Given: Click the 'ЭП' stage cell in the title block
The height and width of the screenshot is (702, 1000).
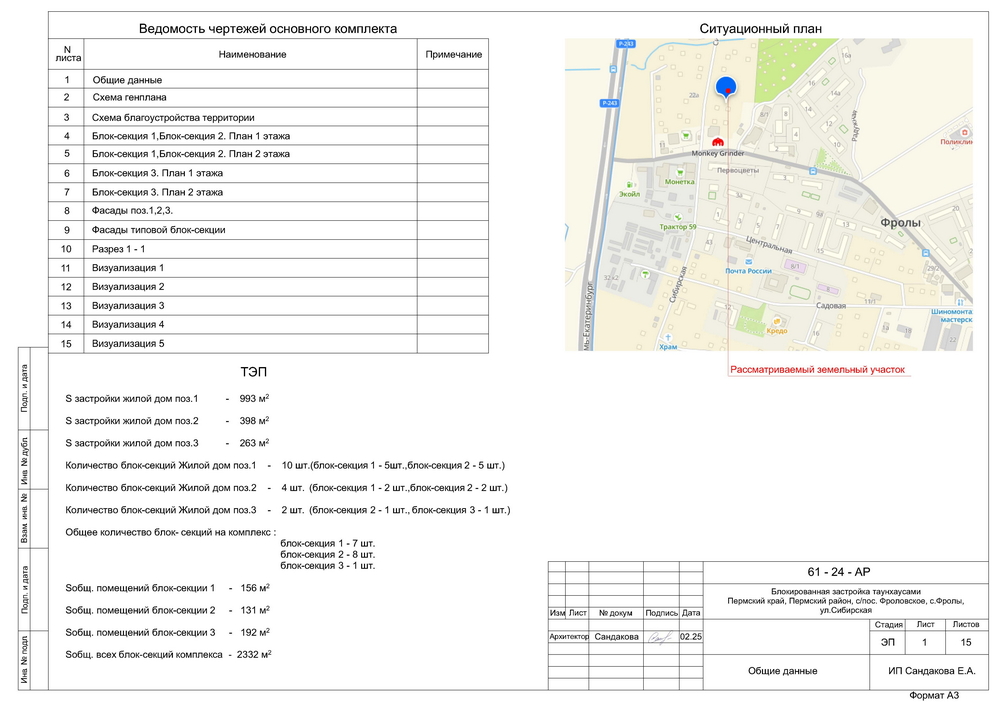Looking at the screenshot, I should tap(888, 642).
